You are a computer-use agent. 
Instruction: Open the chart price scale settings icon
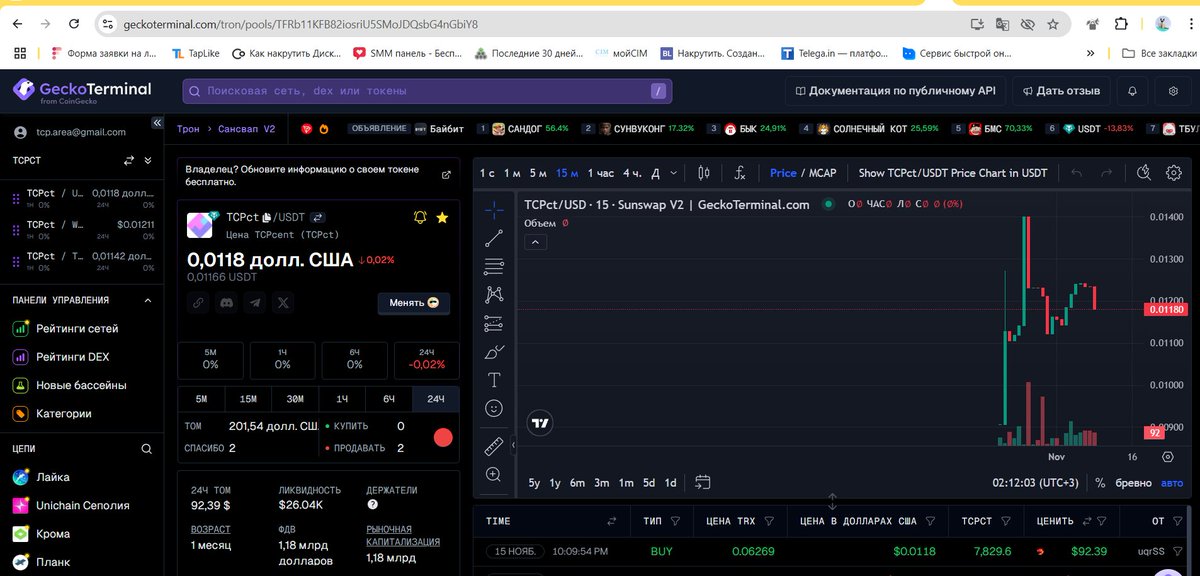pos(1167,456)
